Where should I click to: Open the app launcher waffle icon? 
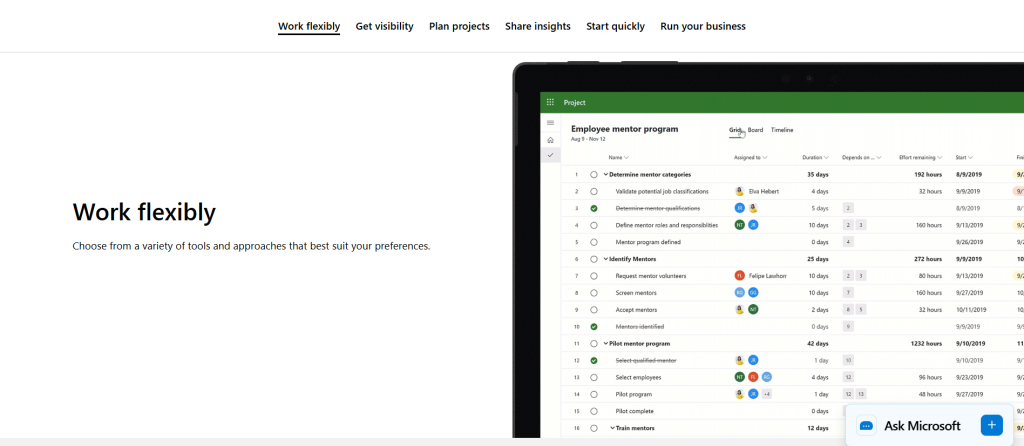[x=550, y=102]
